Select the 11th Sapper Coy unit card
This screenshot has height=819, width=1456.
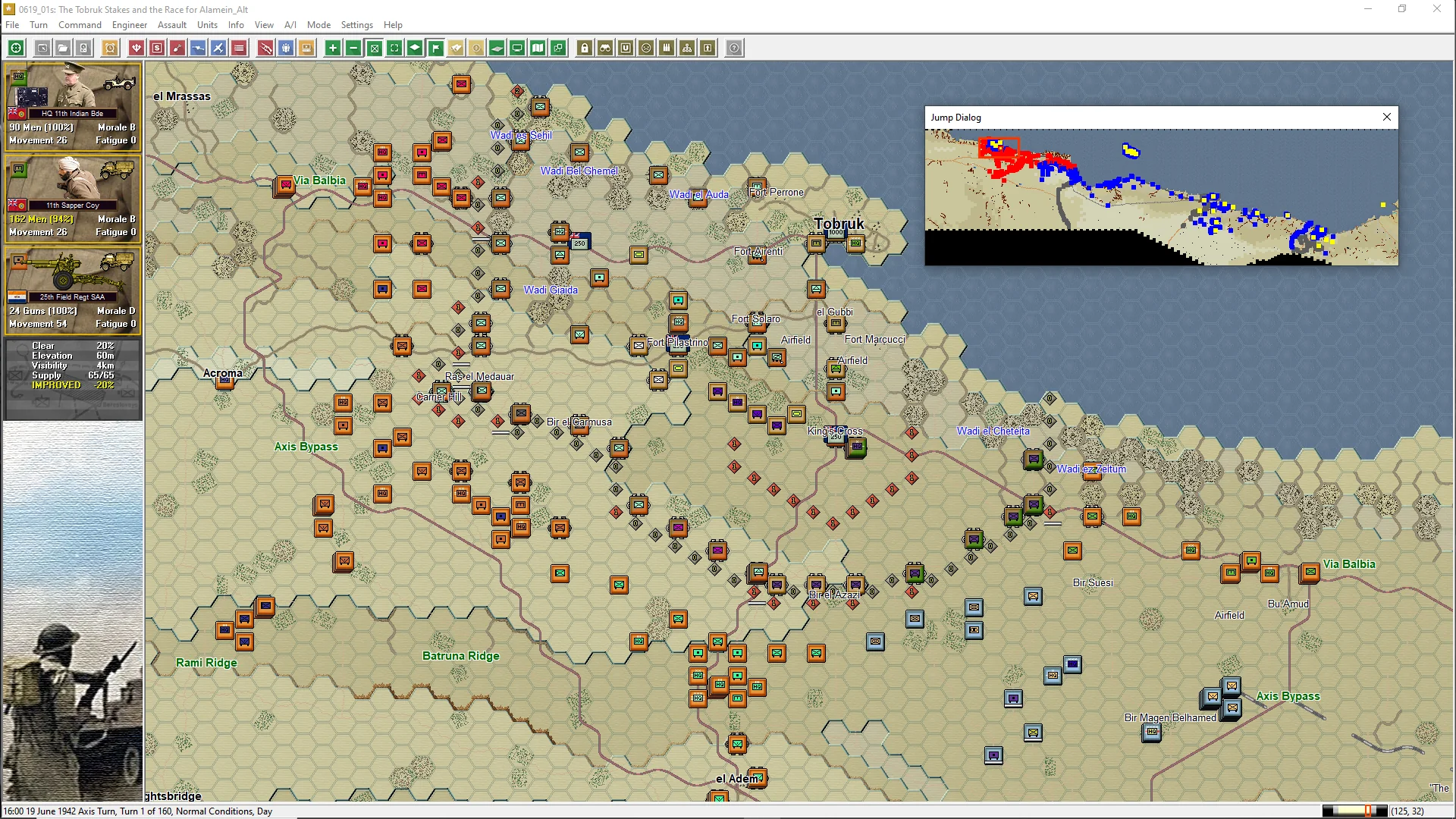(73, 198)
